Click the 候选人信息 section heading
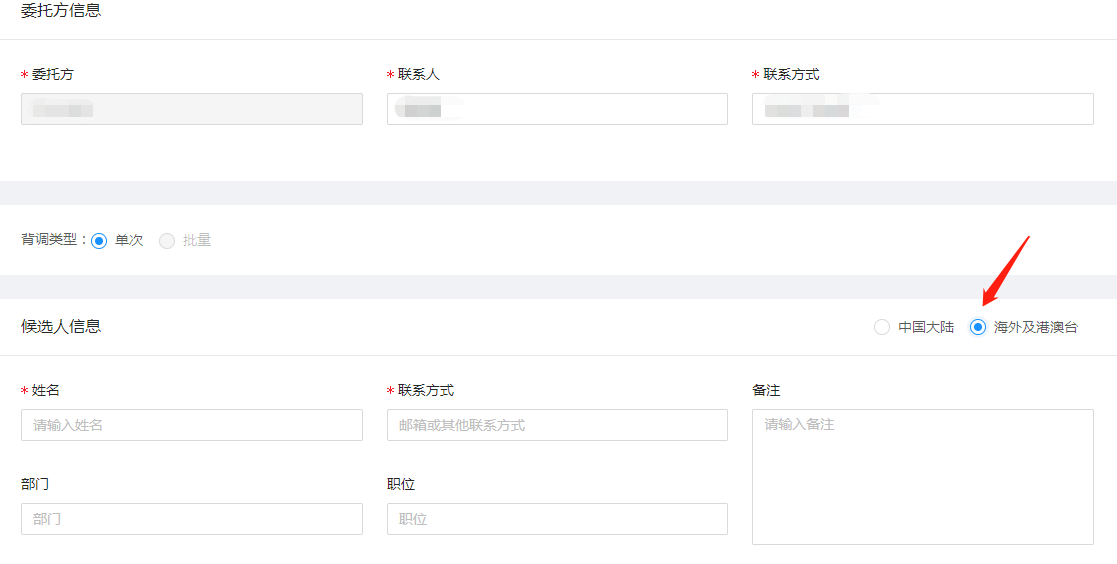The width and height of the screenshot is (1117, 564). pyautogui.click(x=61, y=326)
